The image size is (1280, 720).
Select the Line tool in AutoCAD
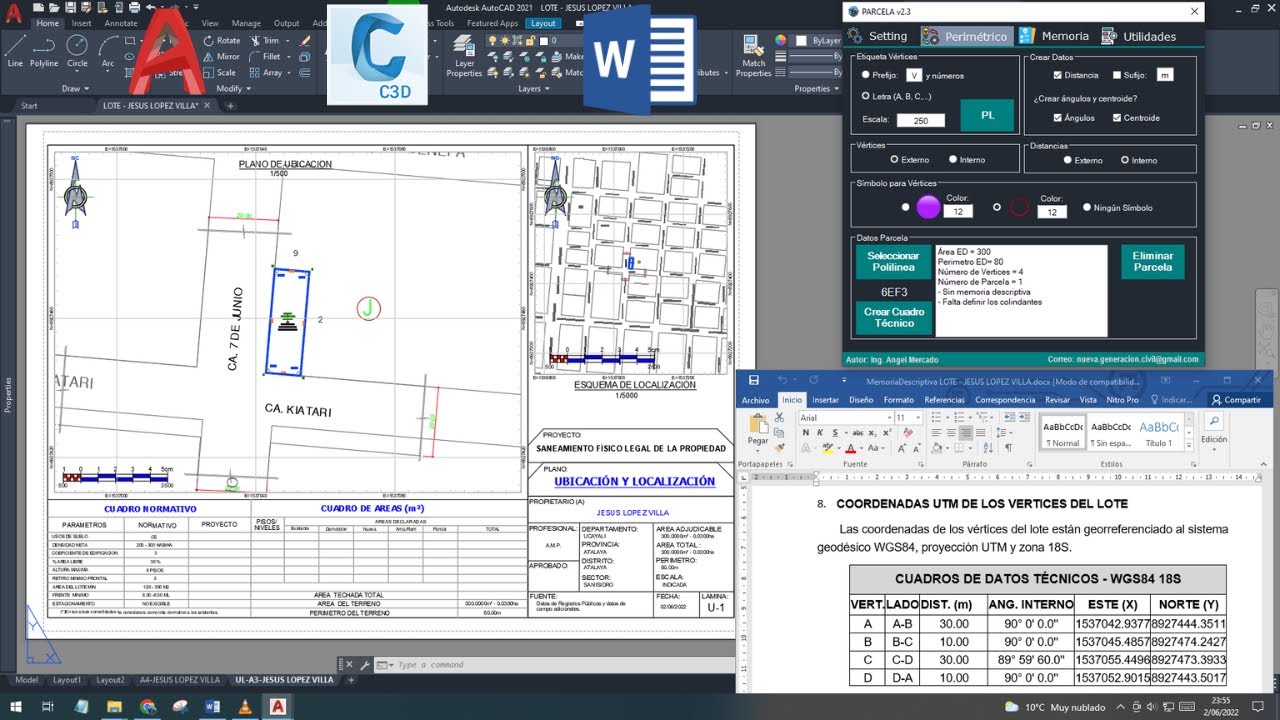click(x=15, y=49)
